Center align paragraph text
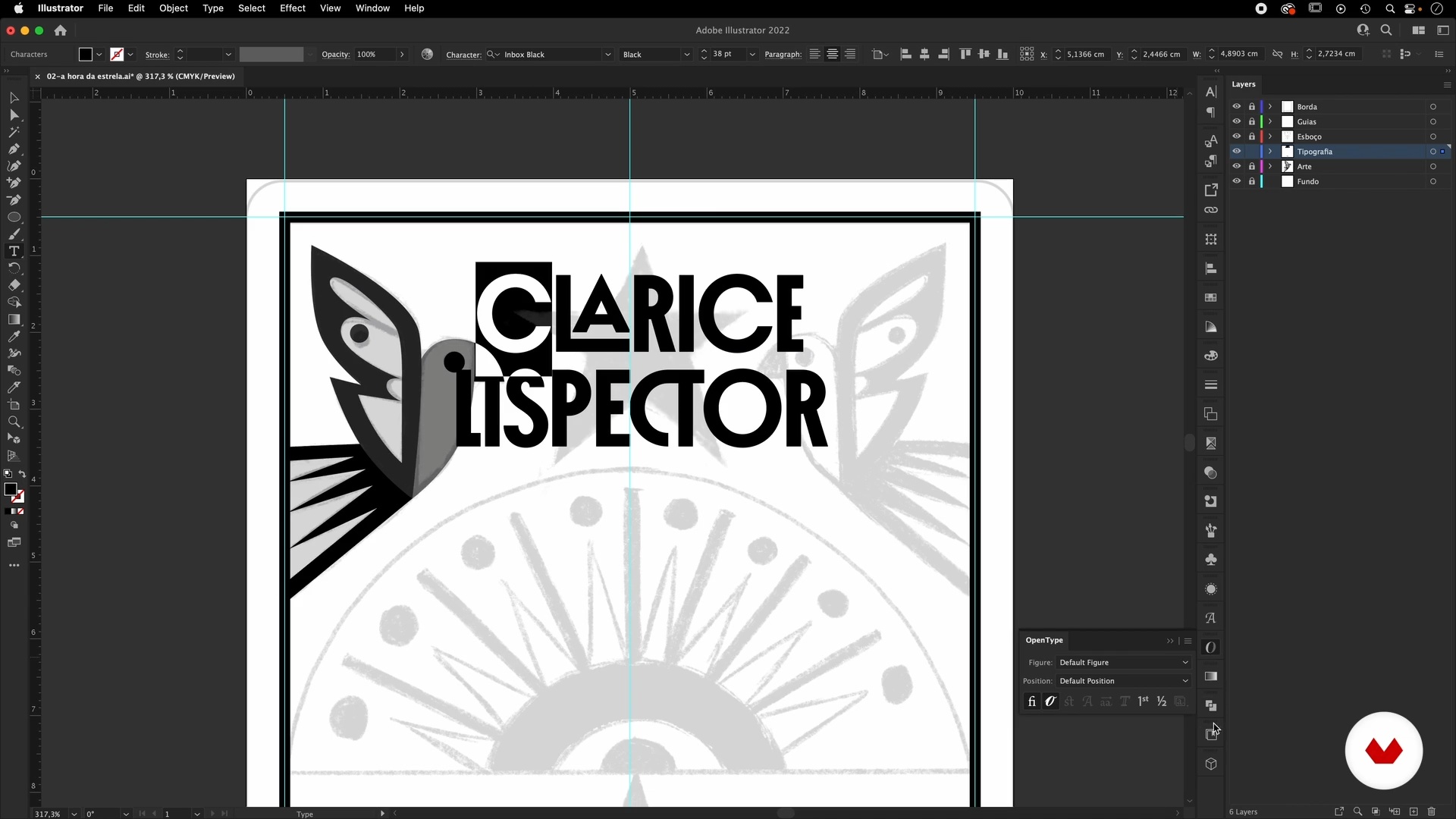The height and width of the screenshot is (819, 1456). point(832,55)
